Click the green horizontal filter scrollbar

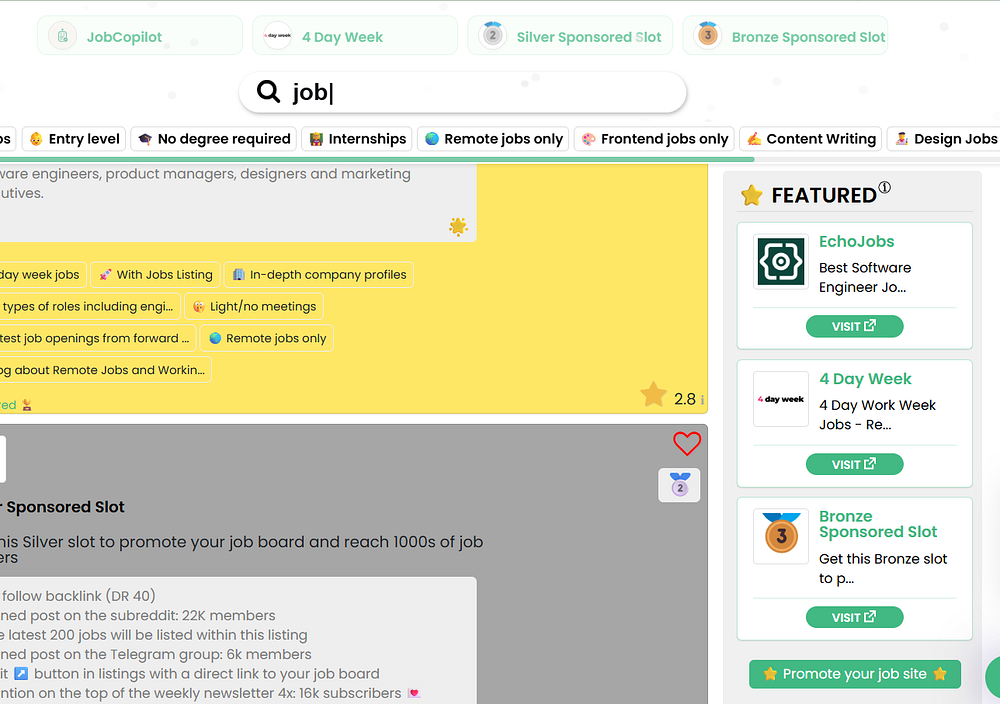point(376,159)
